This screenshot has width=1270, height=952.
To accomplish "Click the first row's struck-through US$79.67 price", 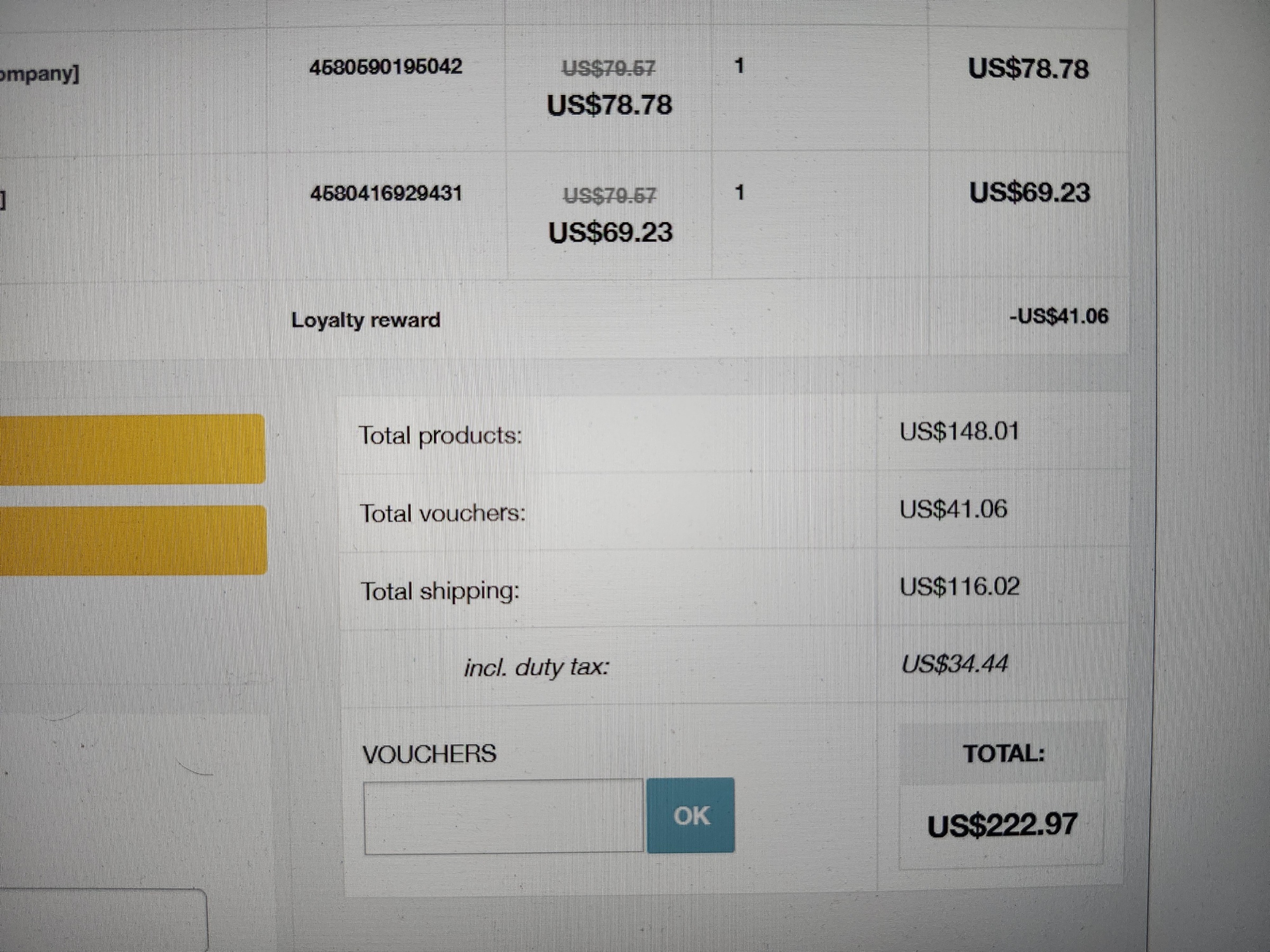I will (608, 69).
